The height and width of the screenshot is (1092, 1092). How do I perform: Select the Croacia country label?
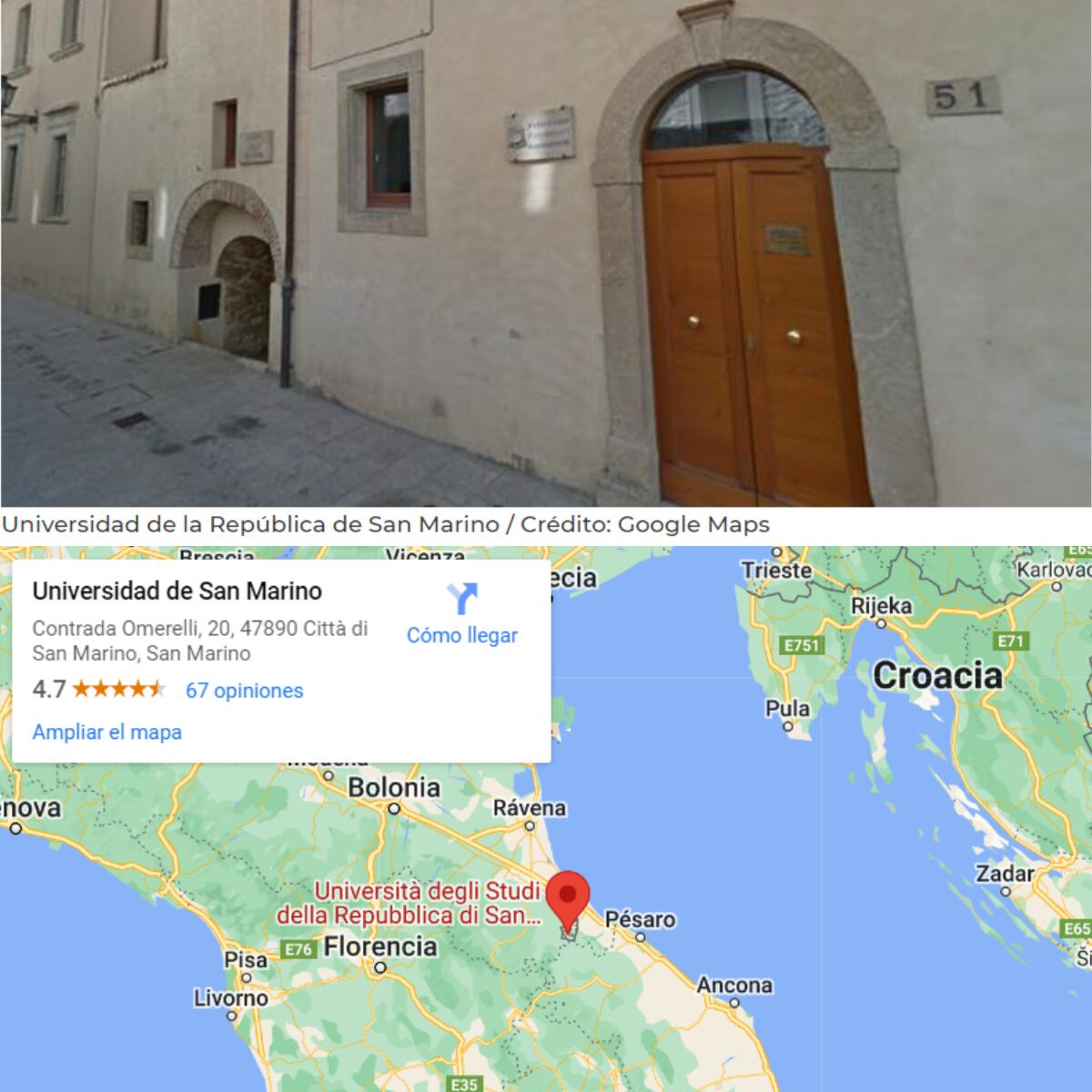click(x=937, y=675)
